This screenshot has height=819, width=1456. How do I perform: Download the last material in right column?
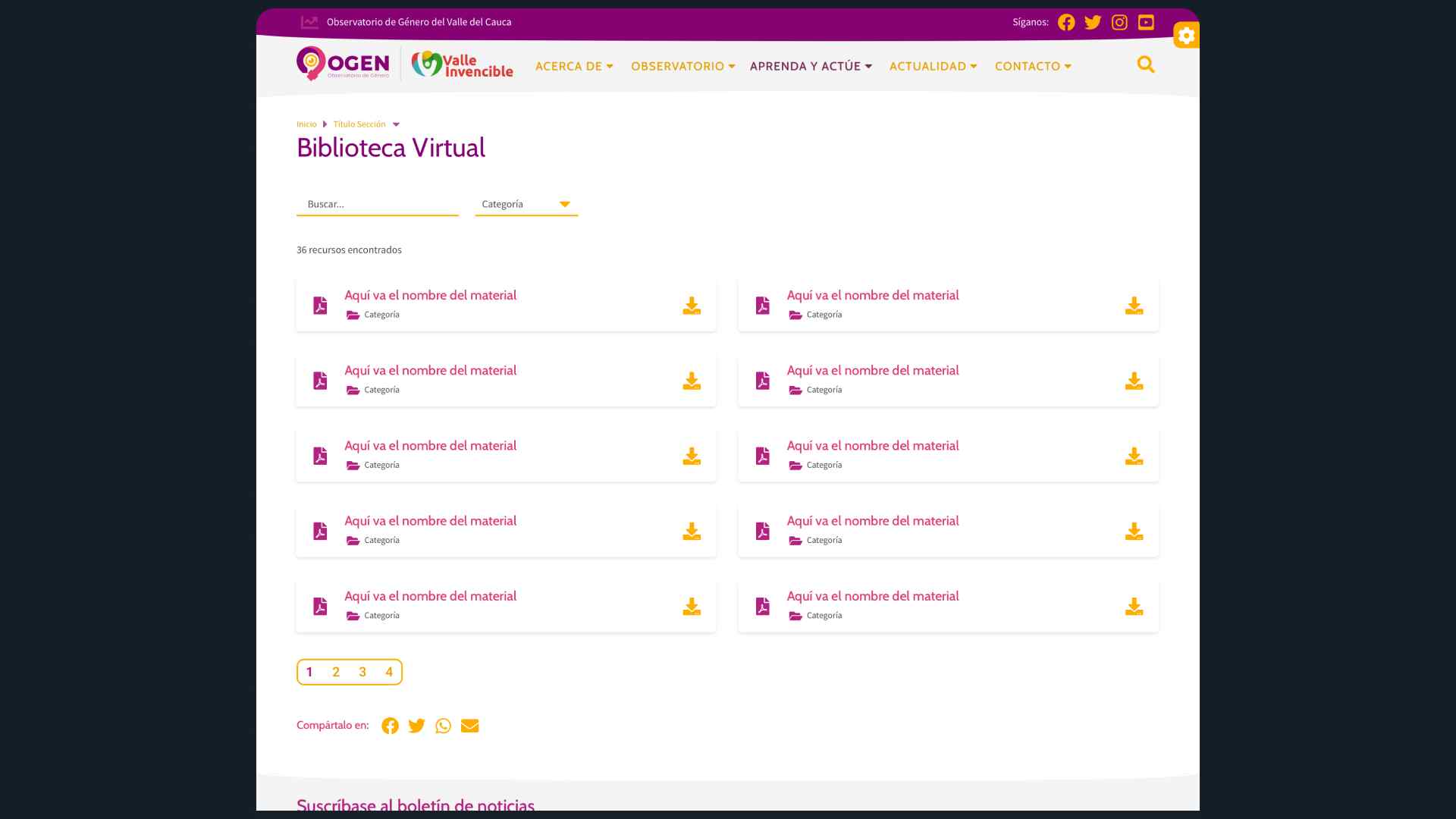point(1134,607)
